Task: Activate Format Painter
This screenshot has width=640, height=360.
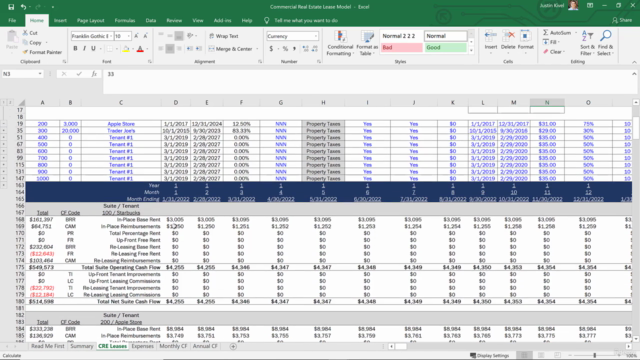Action: pos(42,52)
